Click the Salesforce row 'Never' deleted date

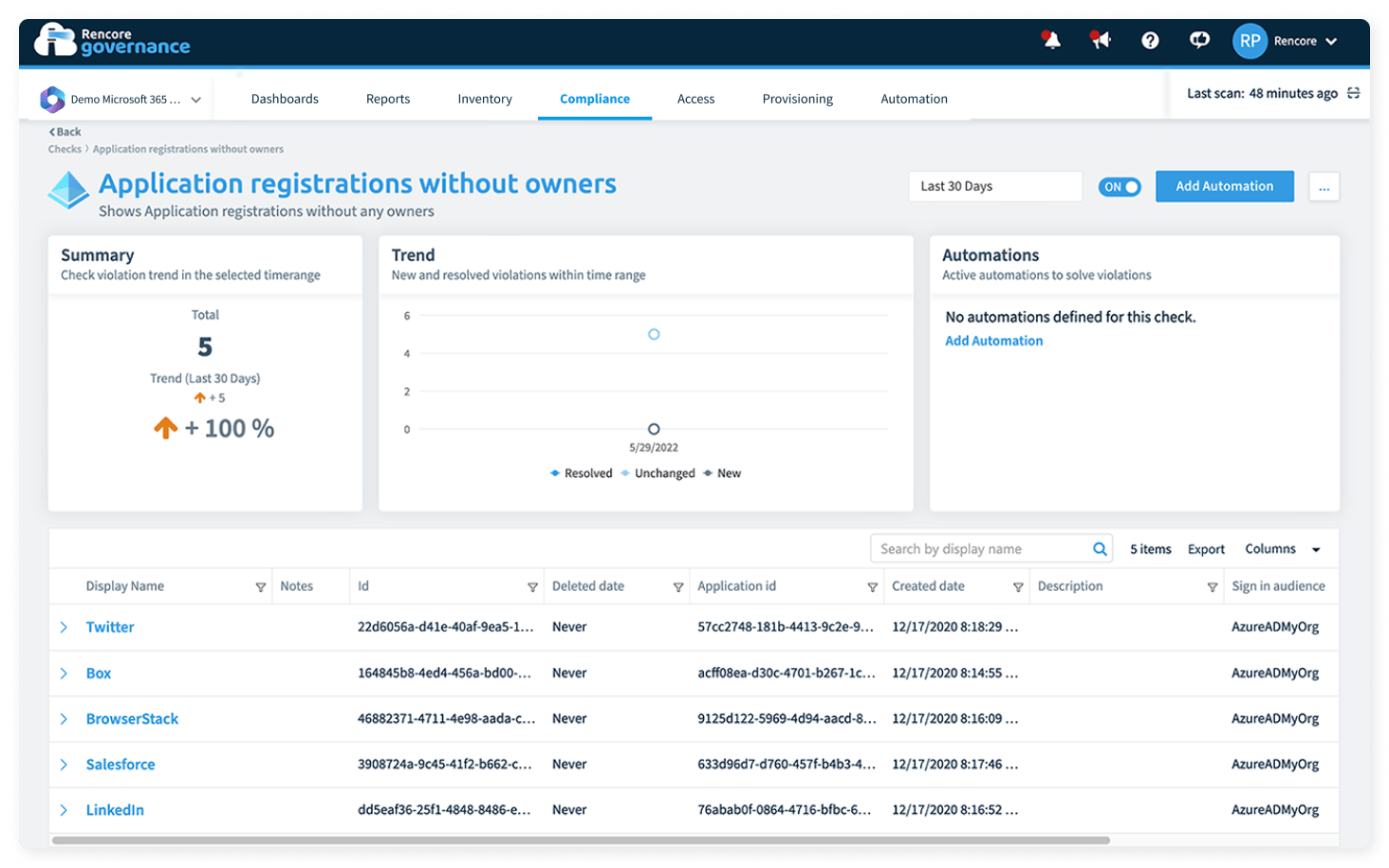point(569,764)
